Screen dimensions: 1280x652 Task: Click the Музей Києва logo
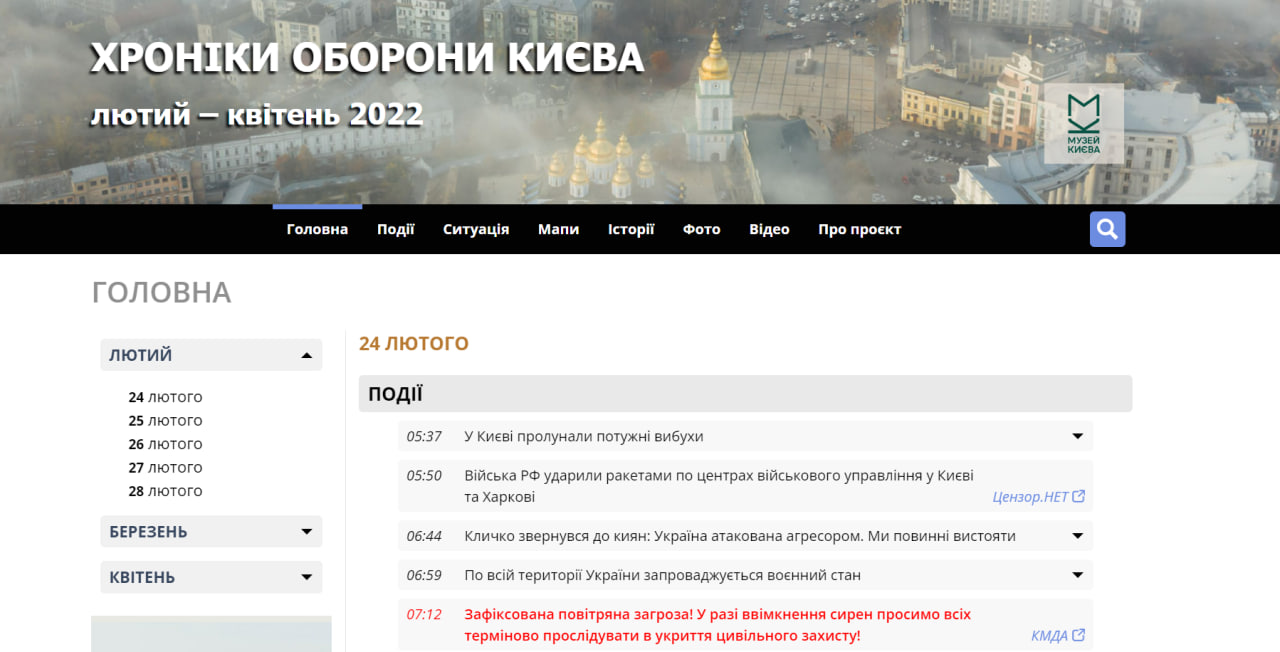pyautogui.click(x=1083, y=123)
